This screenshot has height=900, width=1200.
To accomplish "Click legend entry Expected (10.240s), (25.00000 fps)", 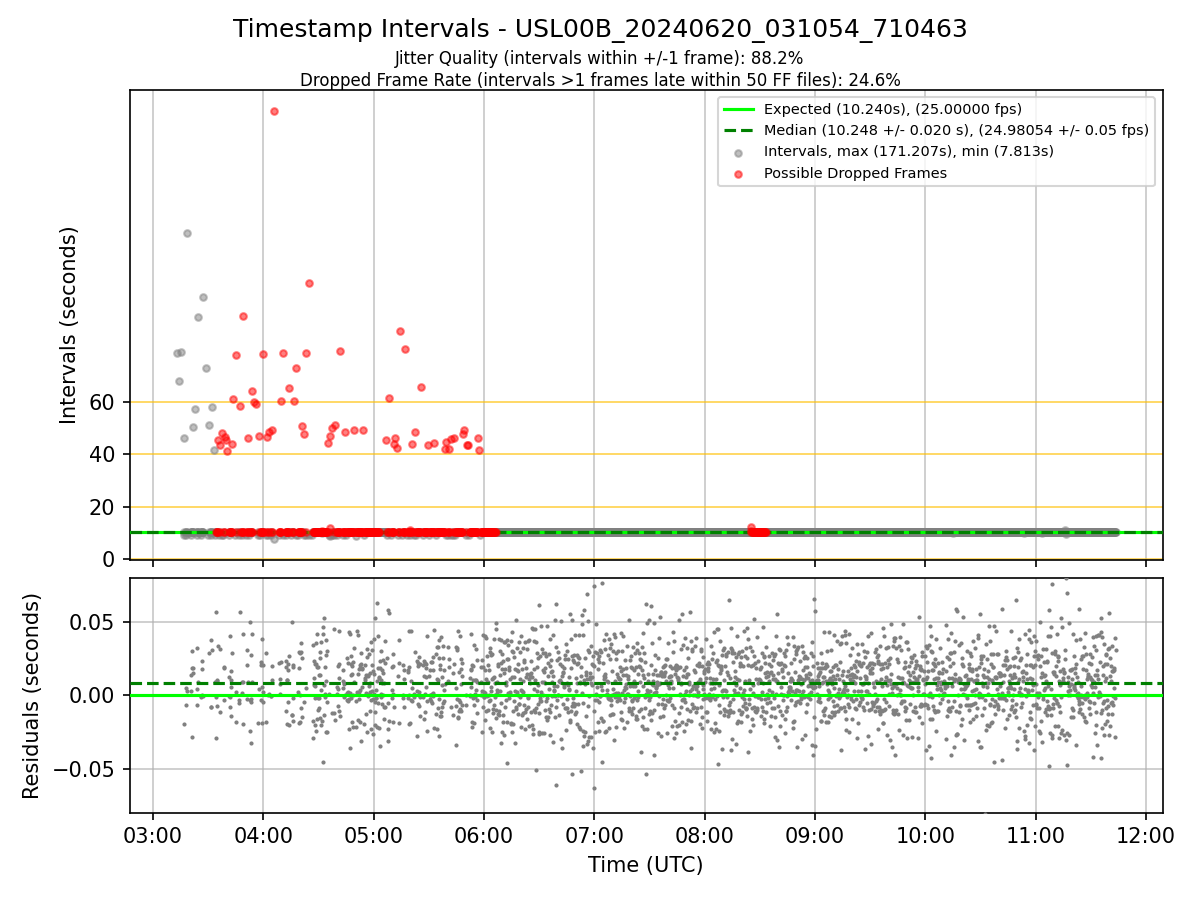I will 892,109.
